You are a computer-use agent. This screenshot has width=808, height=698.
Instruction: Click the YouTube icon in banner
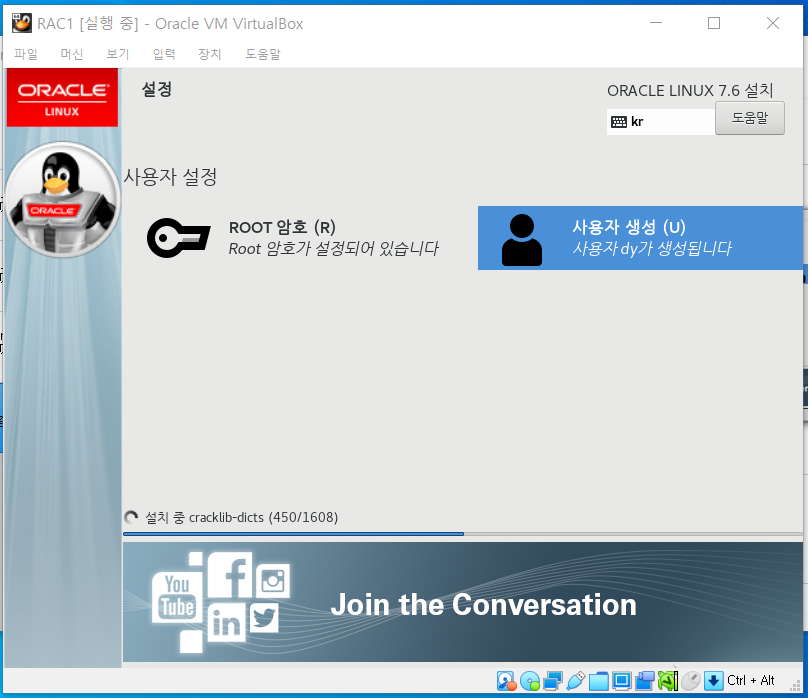[177, 597]
